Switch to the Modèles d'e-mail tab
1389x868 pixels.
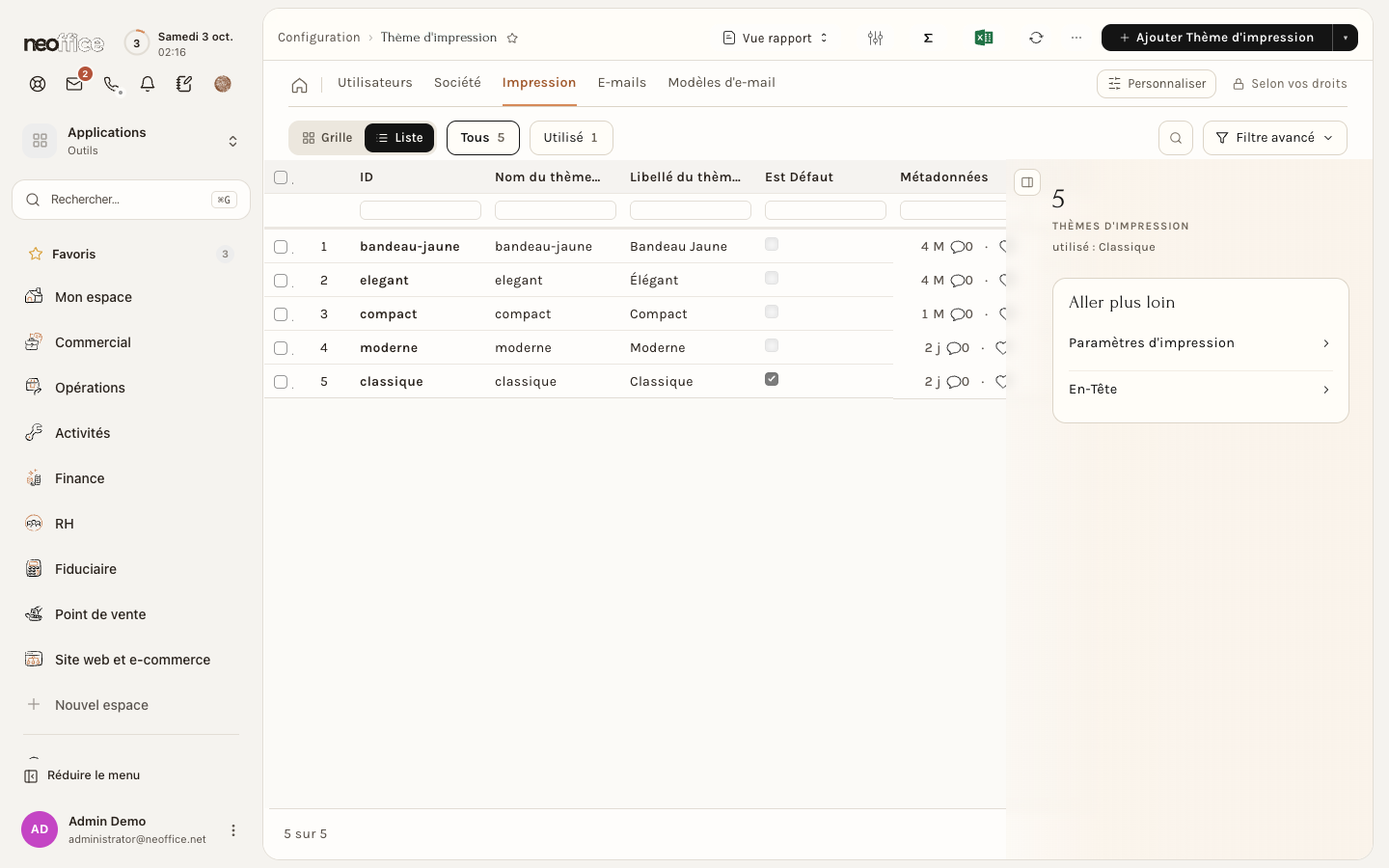(x=722, y=83)
